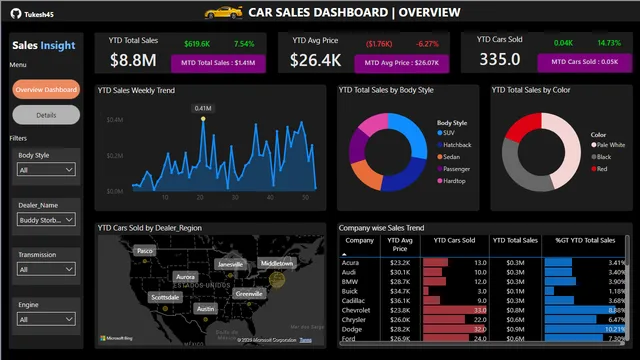Screen dimensions: 640x360
Task: Sort by %GT YTD Total Sales header
Action: pos(585,240)
